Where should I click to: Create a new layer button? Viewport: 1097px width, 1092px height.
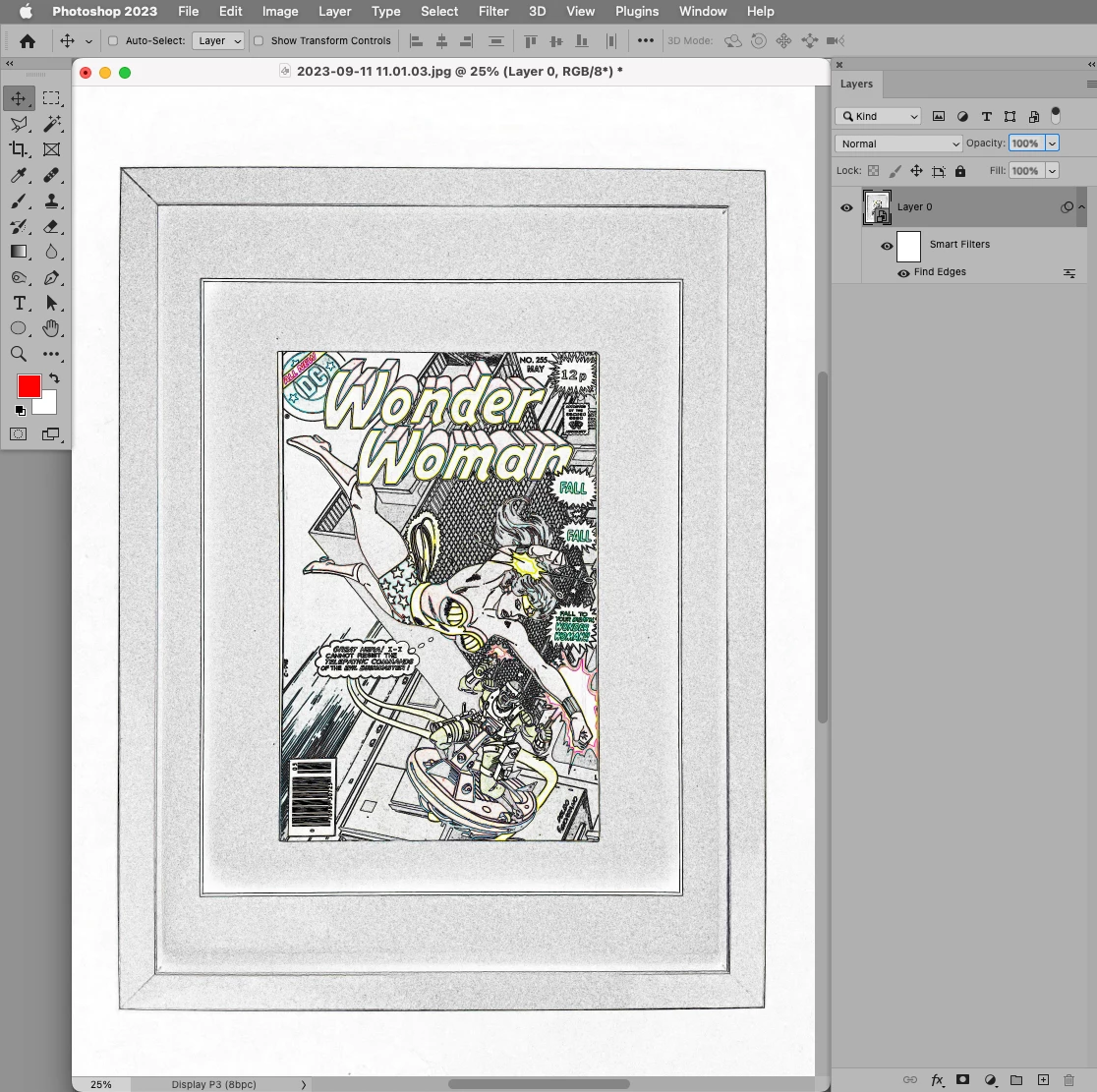click(1043, 1080)
